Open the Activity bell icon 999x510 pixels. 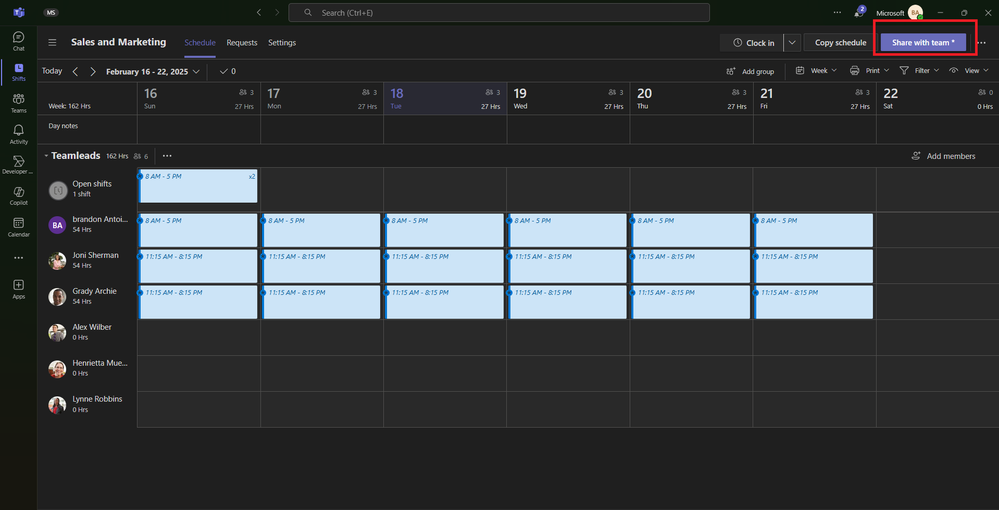click(18, 134)
